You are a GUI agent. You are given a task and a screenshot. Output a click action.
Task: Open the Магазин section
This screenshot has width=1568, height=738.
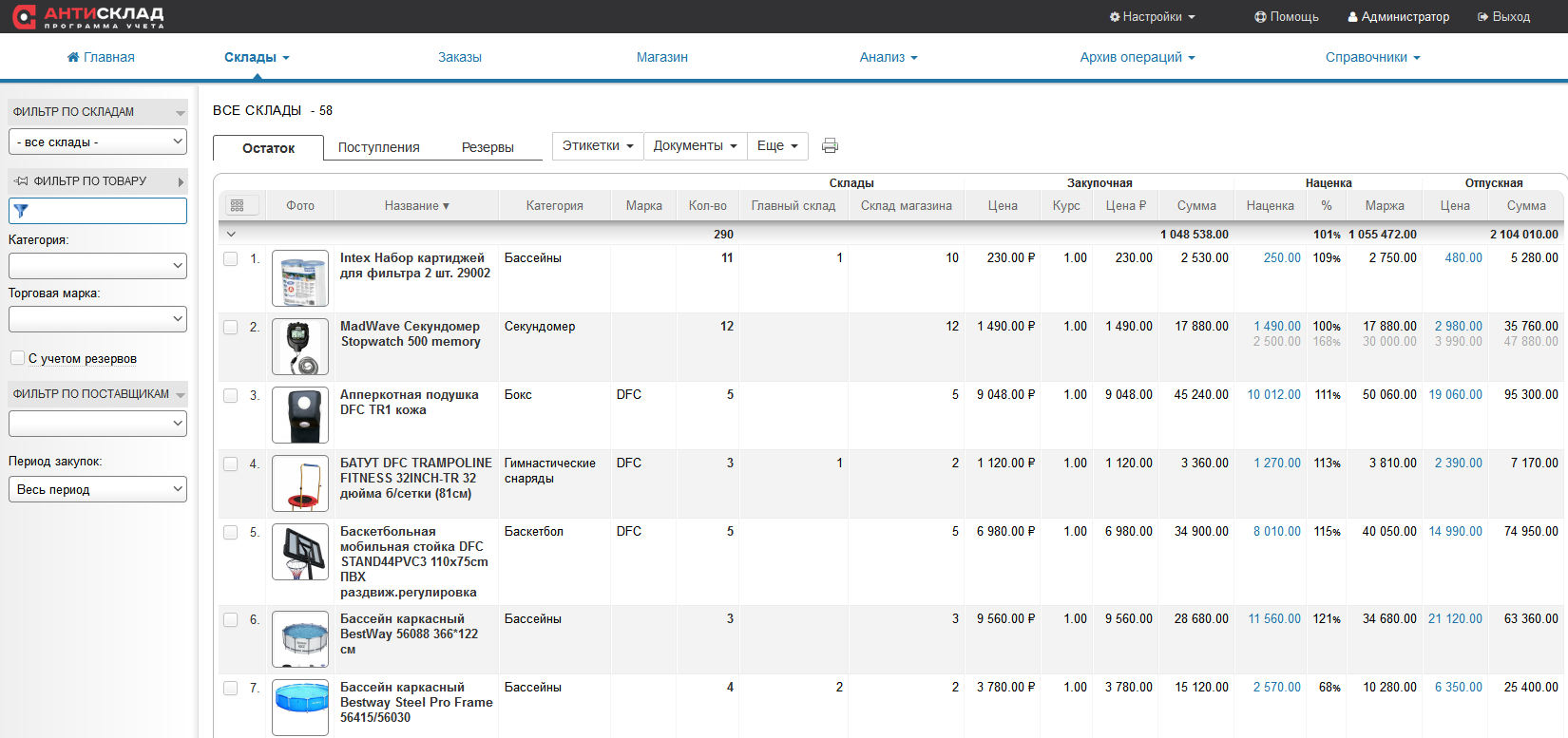point(662,57)
